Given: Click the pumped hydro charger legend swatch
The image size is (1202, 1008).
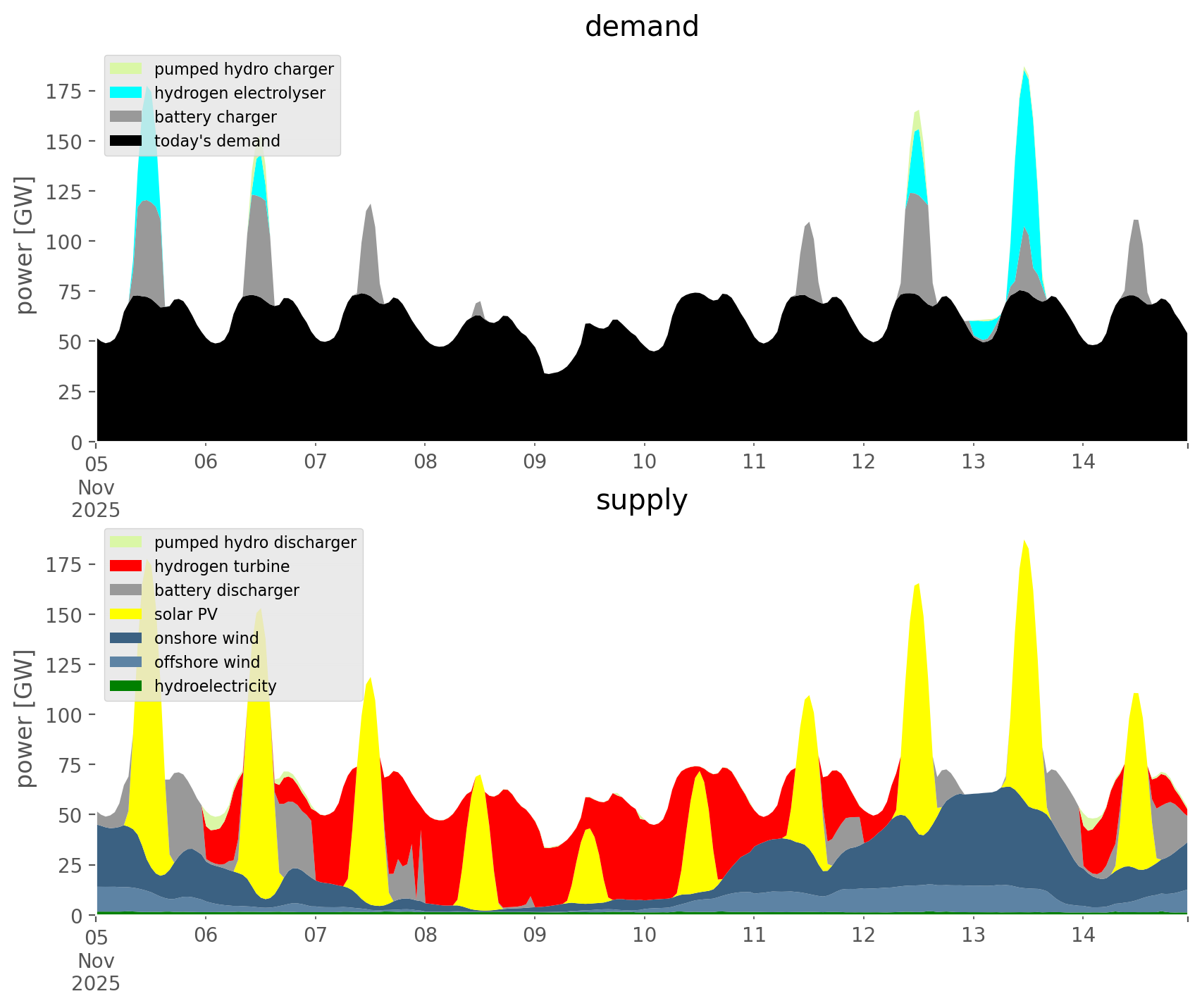Looking at the screenshot, I should click(x=126, y=69).
